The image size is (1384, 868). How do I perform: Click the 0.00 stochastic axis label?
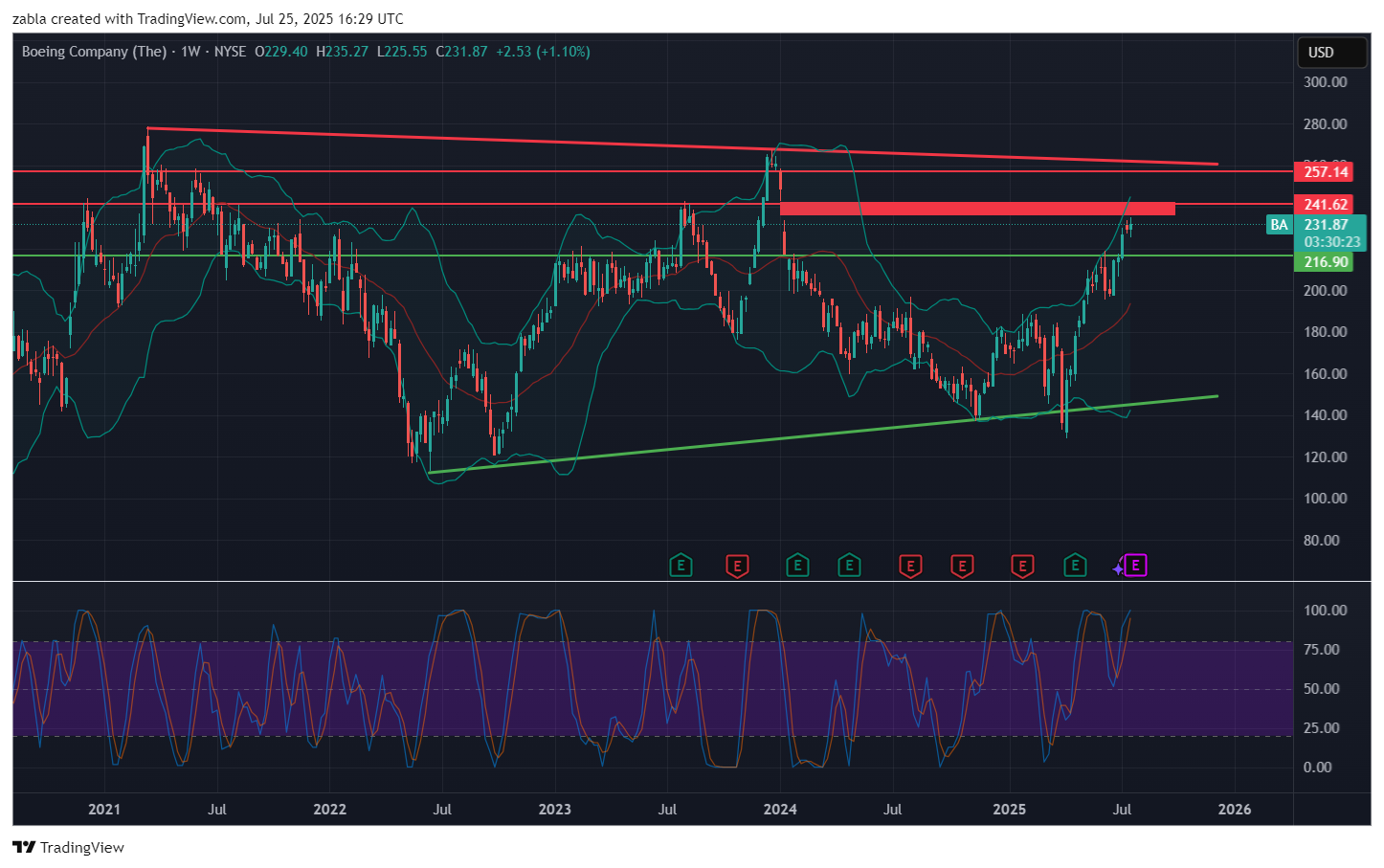coord(1317,768)
